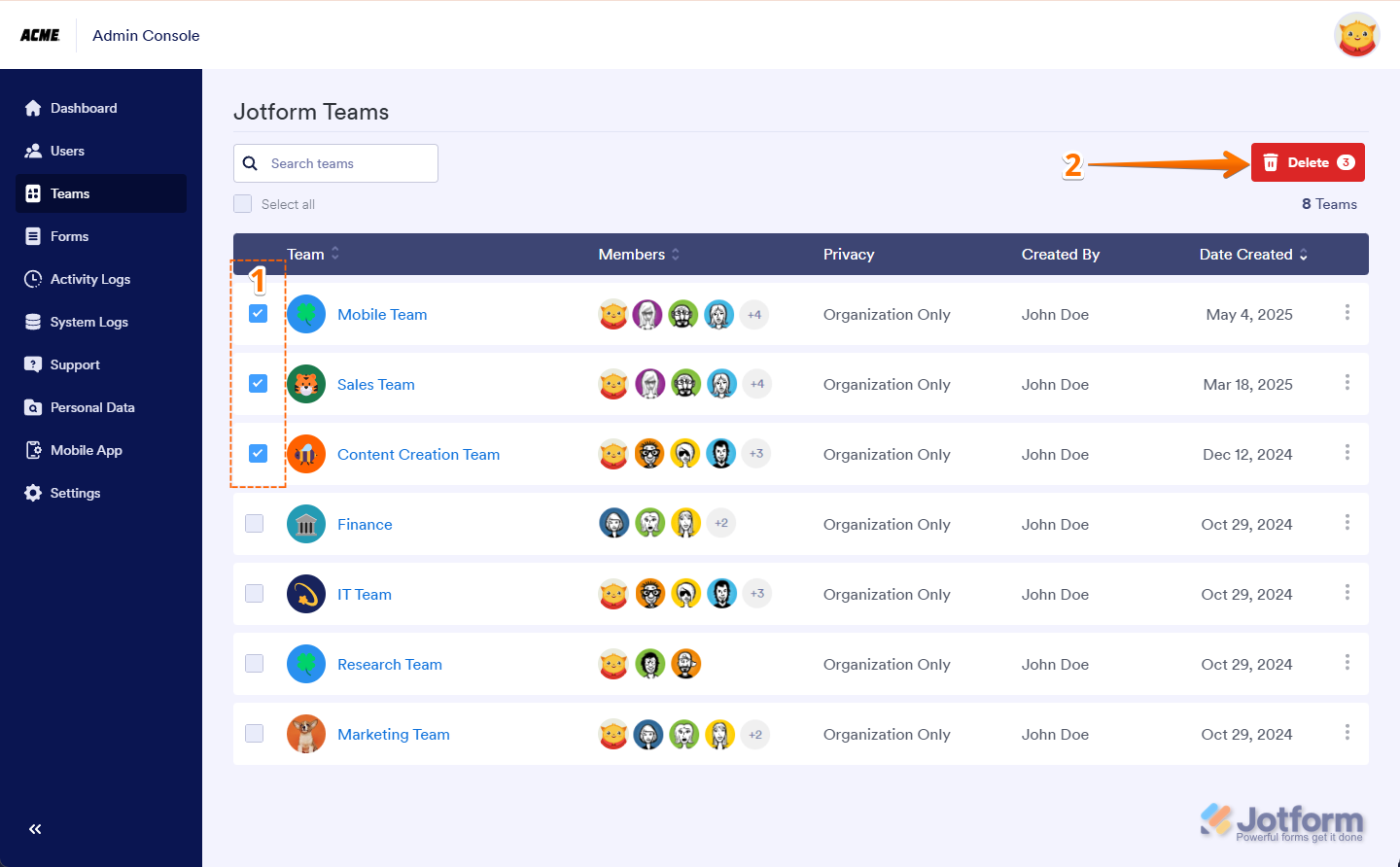Click the IT Team avatar icon

click(306, 594)
